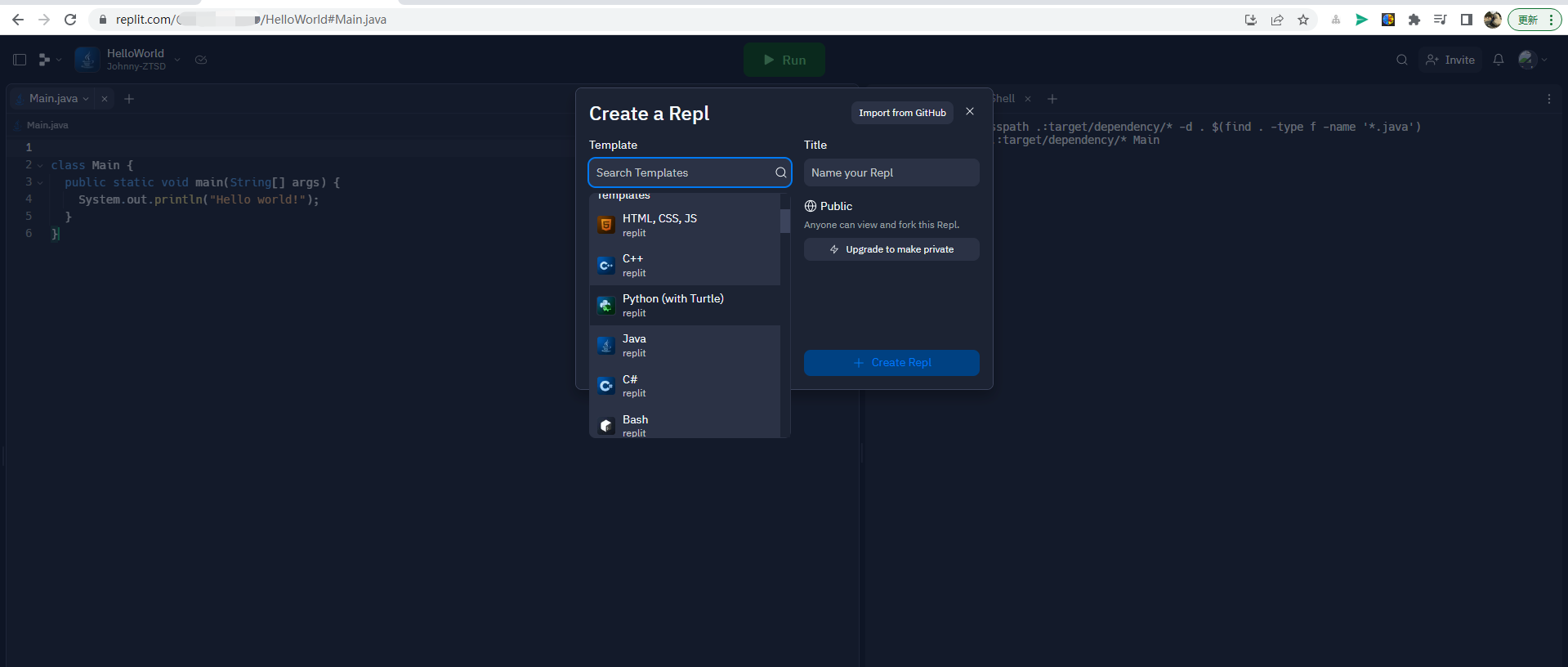Screen dimensions: 1568x667
Task: Close the Shell tab
Action: [x=1028, y=99]
